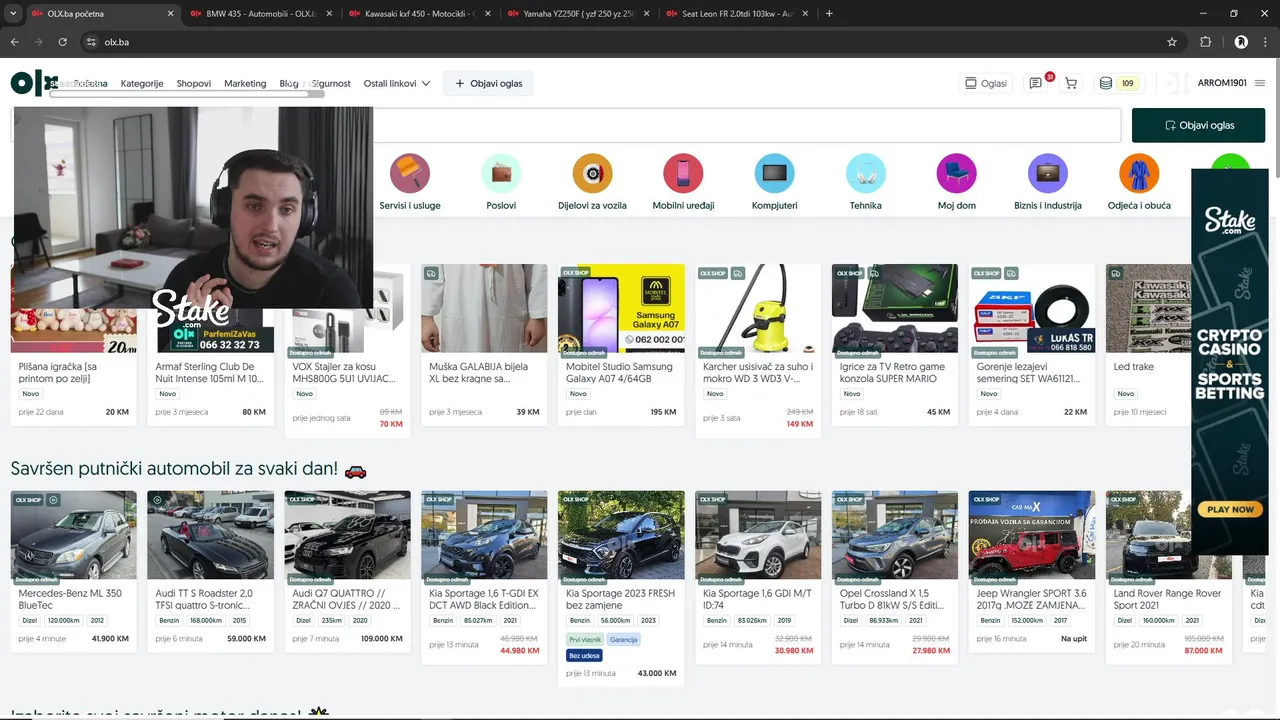This screenshot has width=1280, height=720.
Task: Click the 'Gorenje ležajevi semering' listing title
Action: coord(1028,373)
